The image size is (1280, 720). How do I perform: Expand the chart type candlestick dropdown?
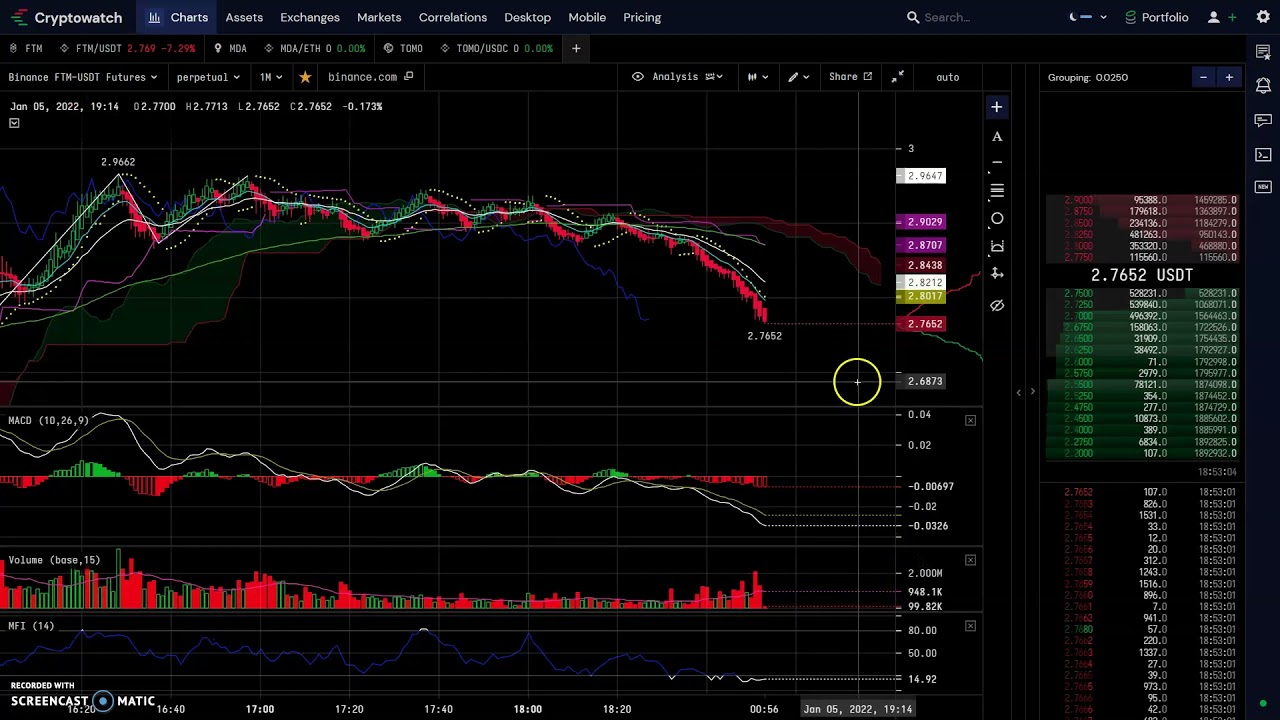click(757, 77)
